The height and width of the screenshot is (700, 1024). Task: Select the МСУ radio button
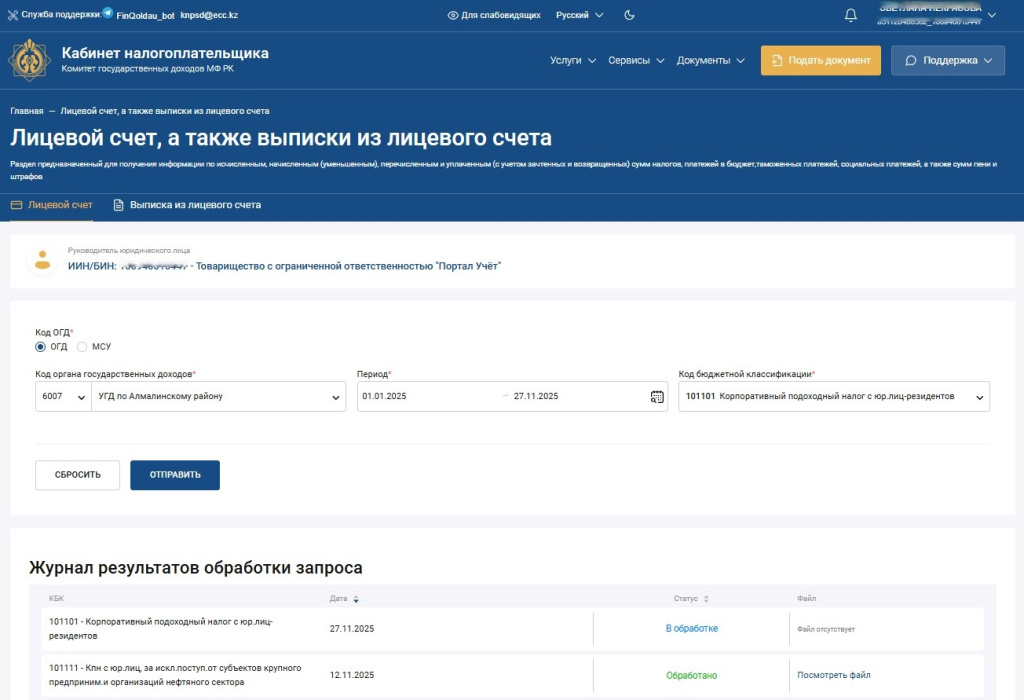coord(83,347)
